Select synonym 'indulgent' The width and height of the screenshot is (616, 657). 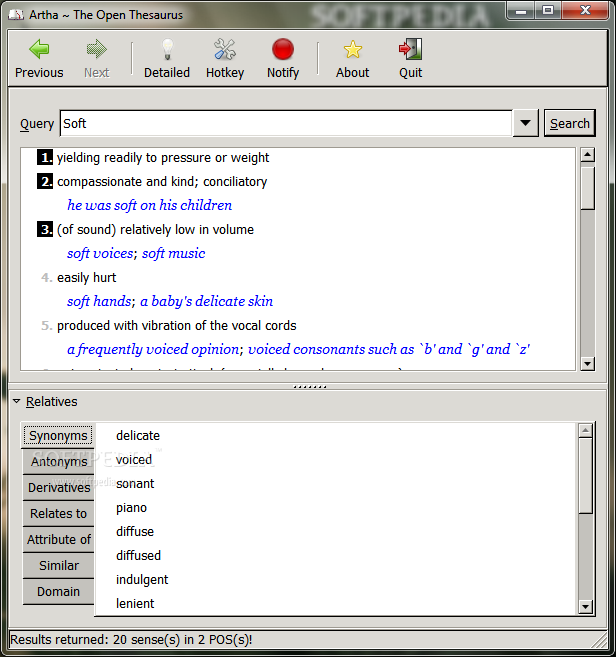[x=142, y=579]
